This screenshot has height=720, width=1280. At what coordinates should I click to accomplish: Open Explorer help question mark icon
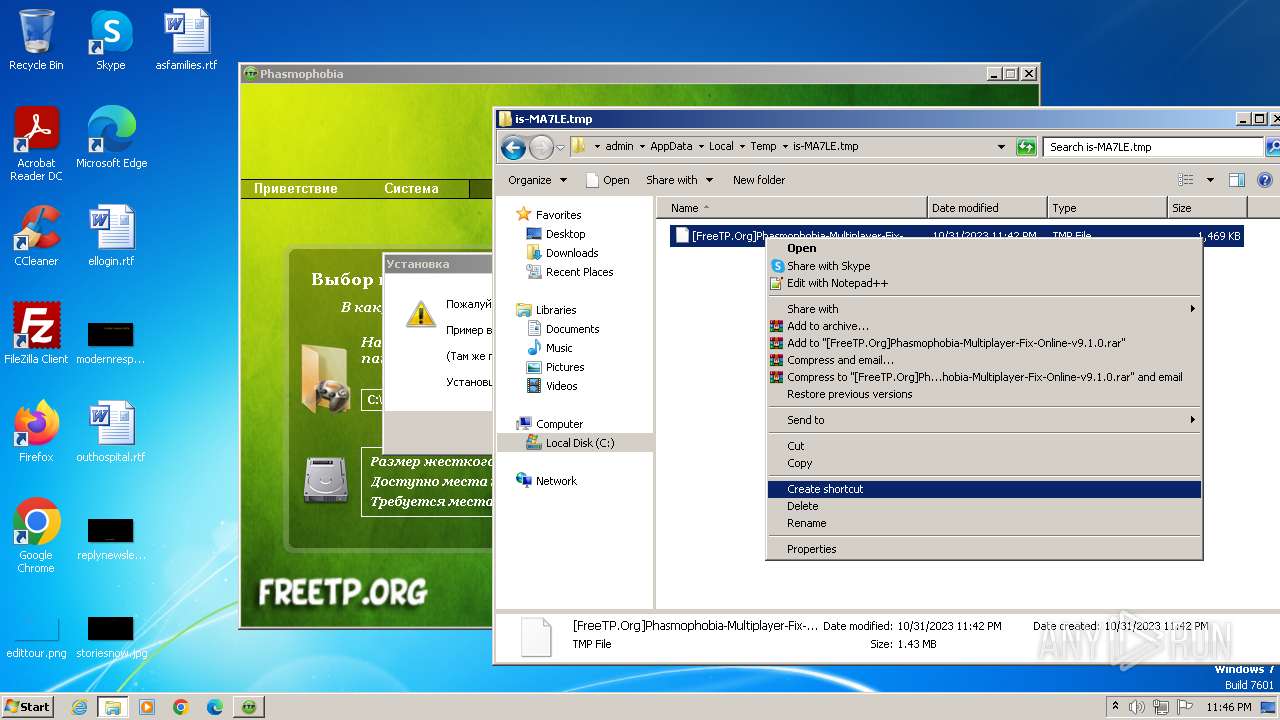click(1264, 180)
